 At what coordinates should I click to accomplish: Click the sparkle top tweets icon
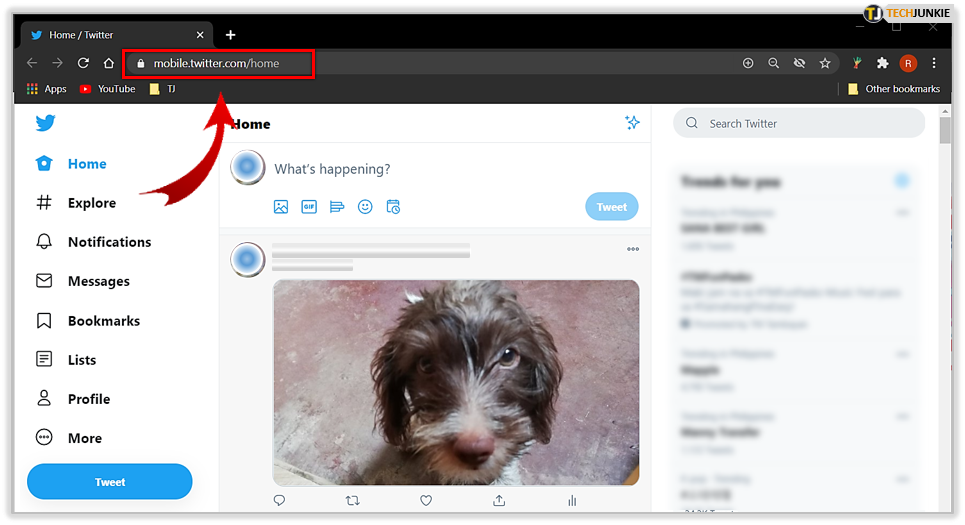click(x=632, y=122)
